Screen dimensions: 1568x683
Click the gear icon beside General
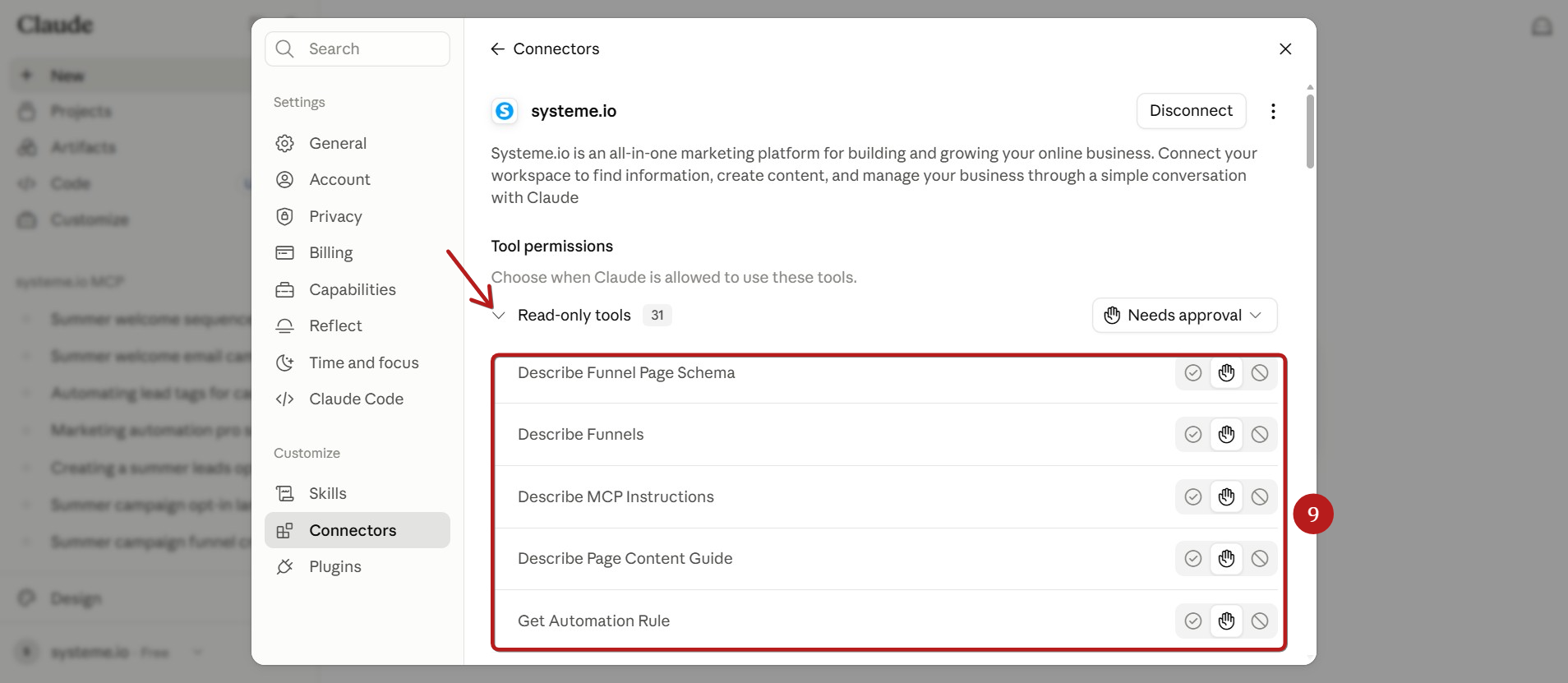[x=284, y=143]
